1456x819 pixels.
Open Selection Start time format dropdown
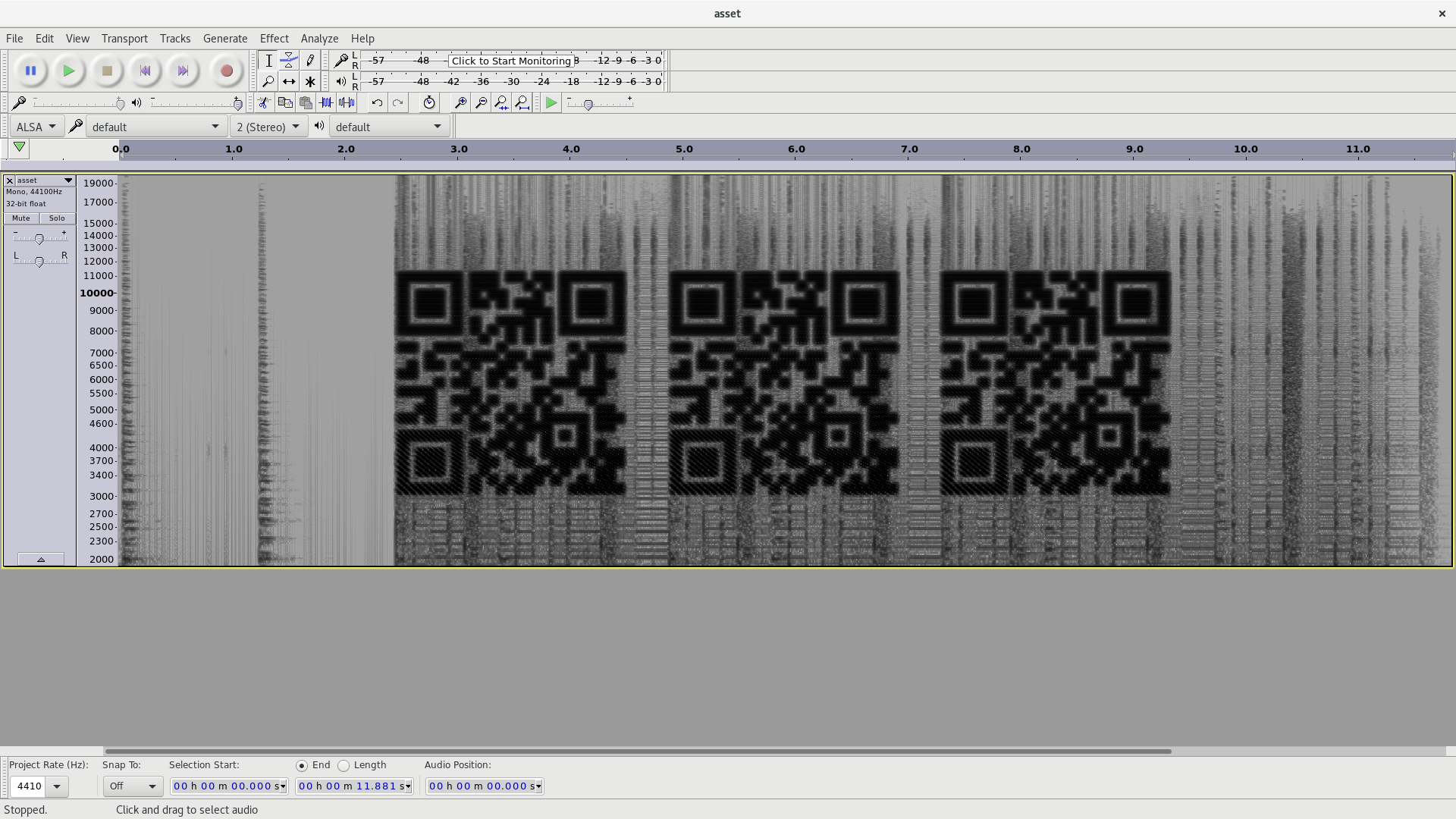(284, 786)
